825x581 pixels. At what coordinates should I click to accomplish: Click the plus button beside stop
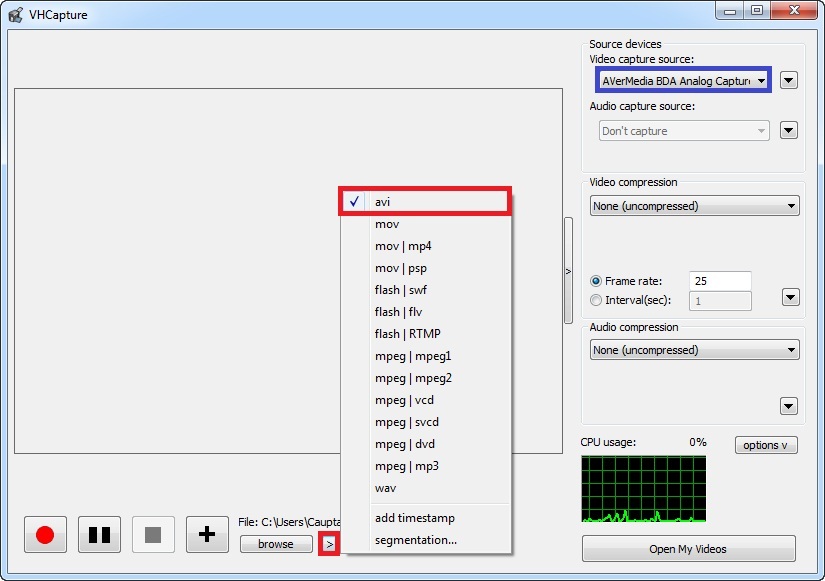[x=207, y=535]
